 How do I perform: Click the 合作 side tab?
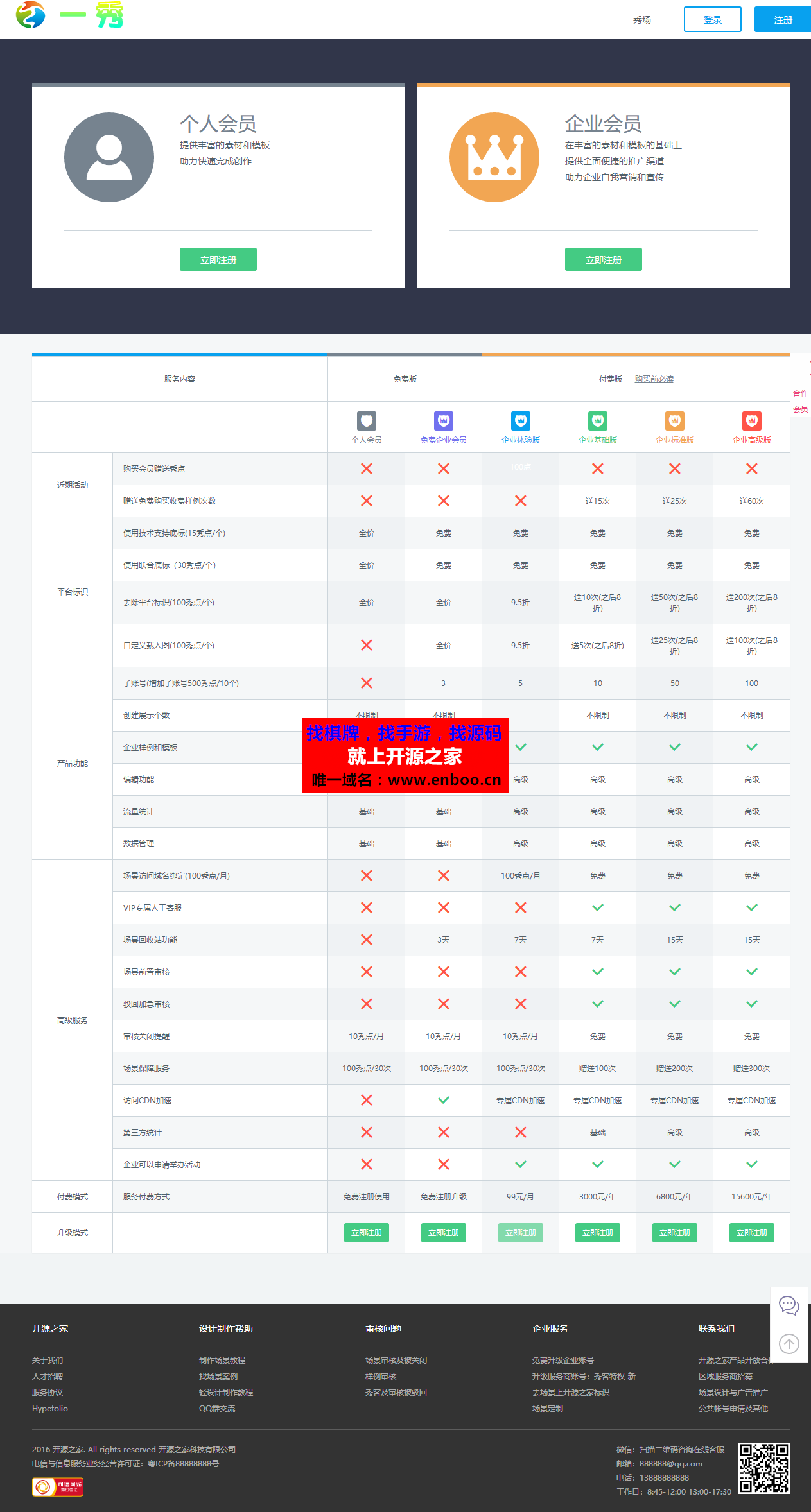[x=801, y=393]
